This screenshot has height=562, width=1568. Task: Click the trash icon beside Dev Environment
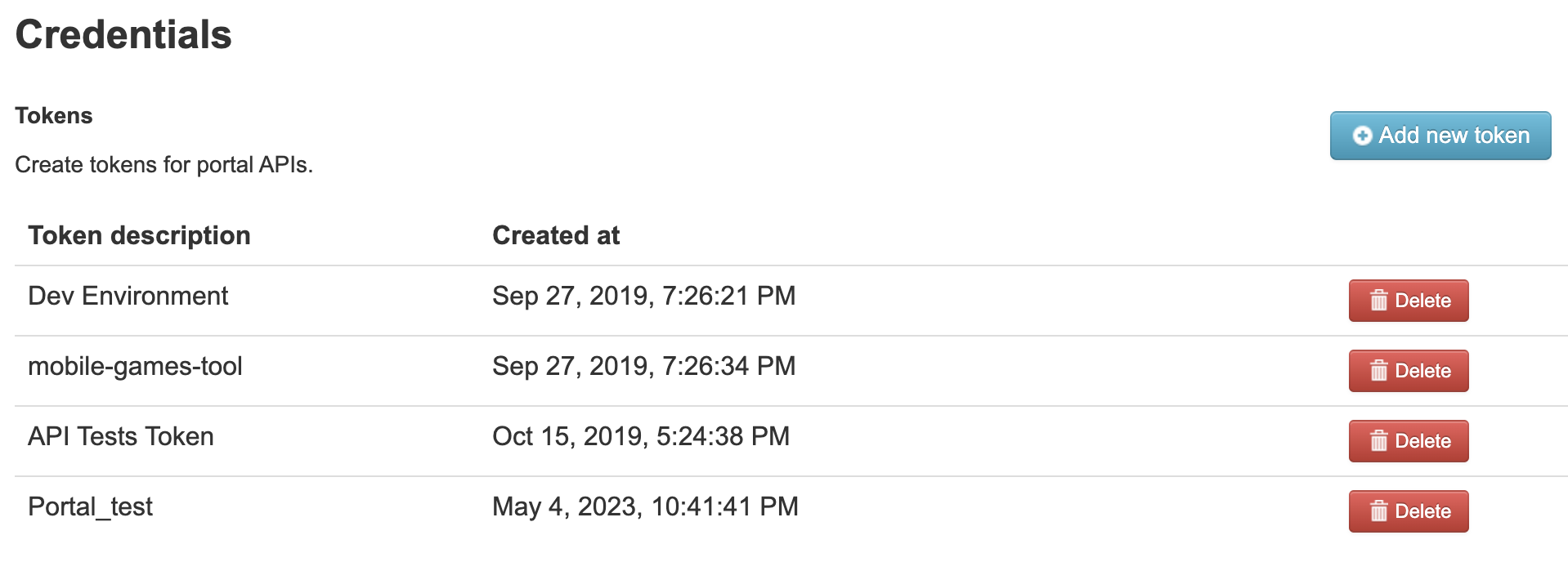point(1379,301)
